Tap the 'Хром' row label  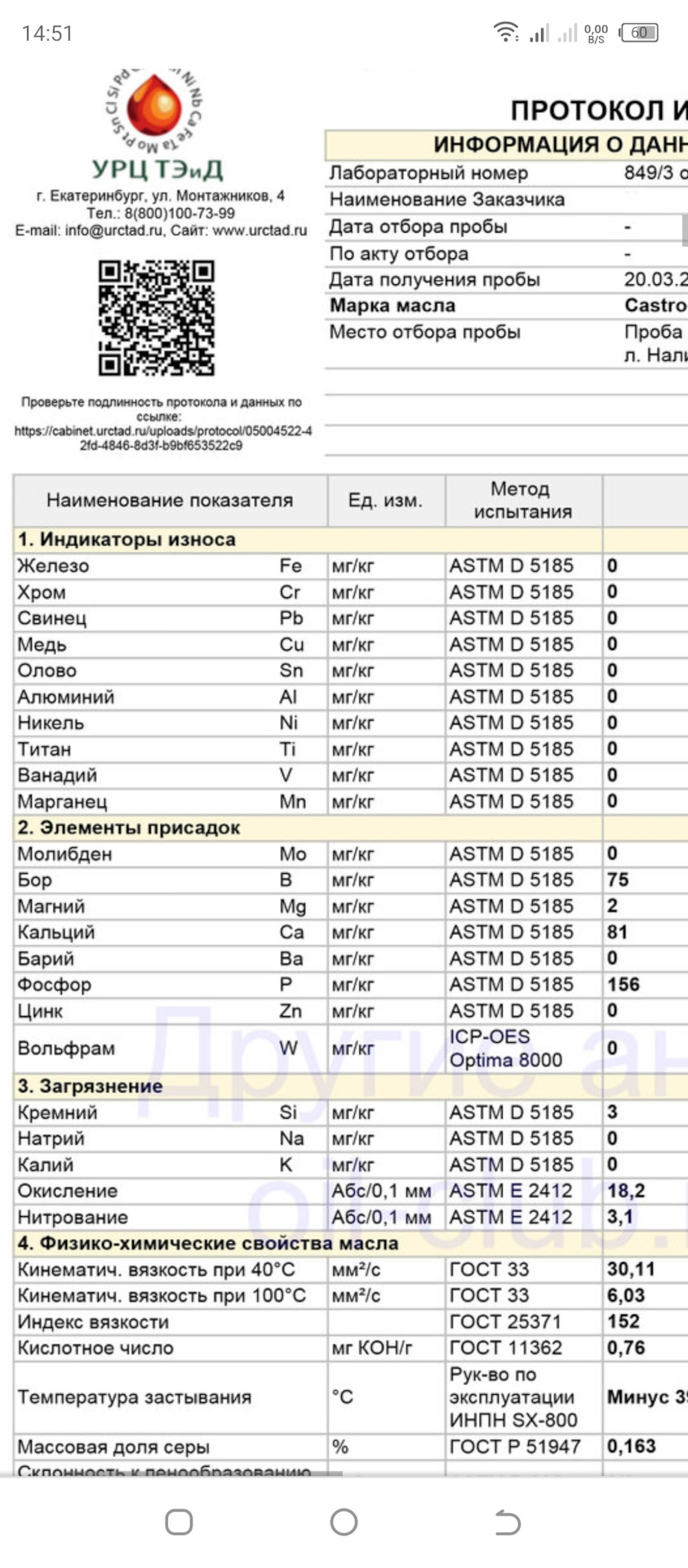click(42, 592)
